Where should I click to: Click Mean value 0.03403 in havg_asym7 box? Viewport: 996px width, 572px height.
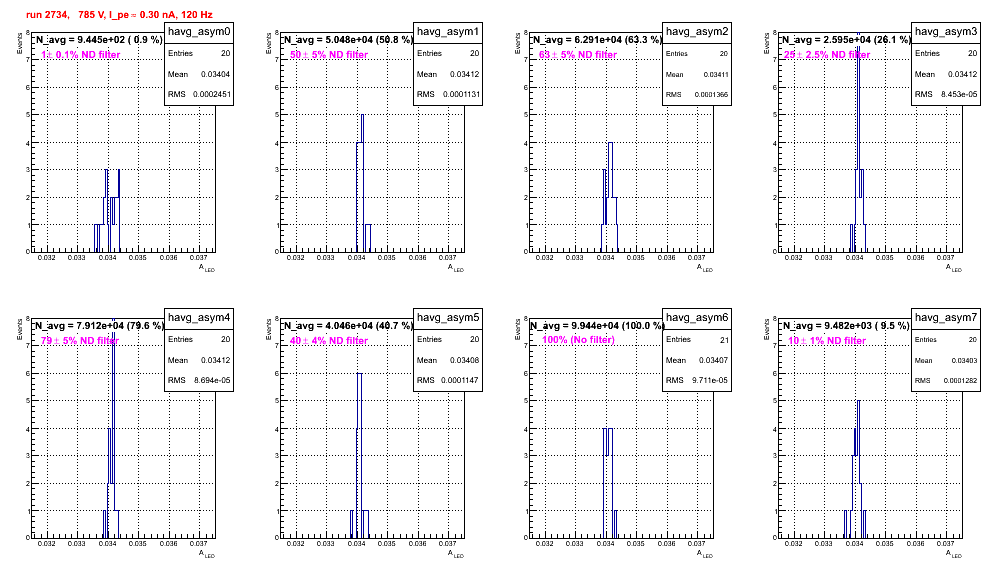click(965, 360)
